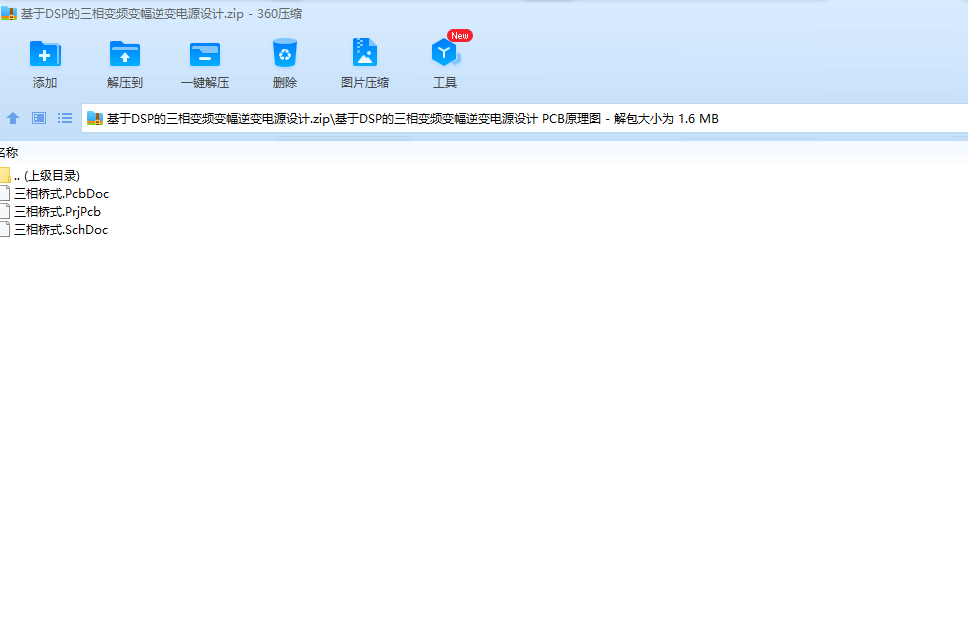Click the file icon for 三相桥式.PrjPcb
968x637 pixels.
click(x=5, y=211)
